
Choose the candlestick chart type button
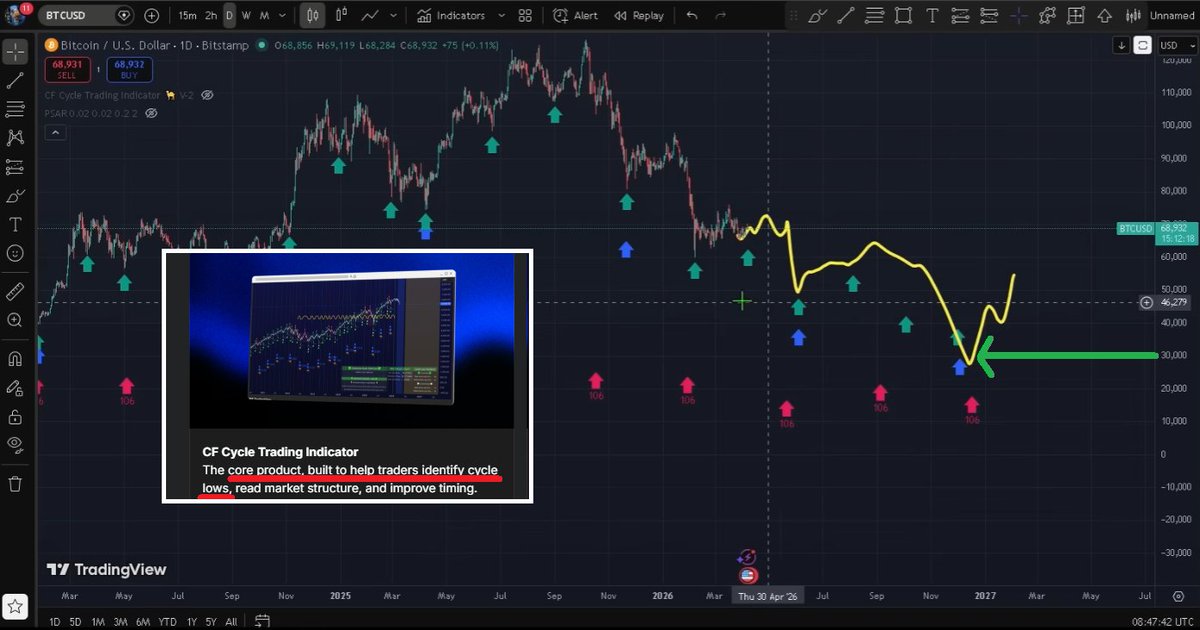click(313, 16)
